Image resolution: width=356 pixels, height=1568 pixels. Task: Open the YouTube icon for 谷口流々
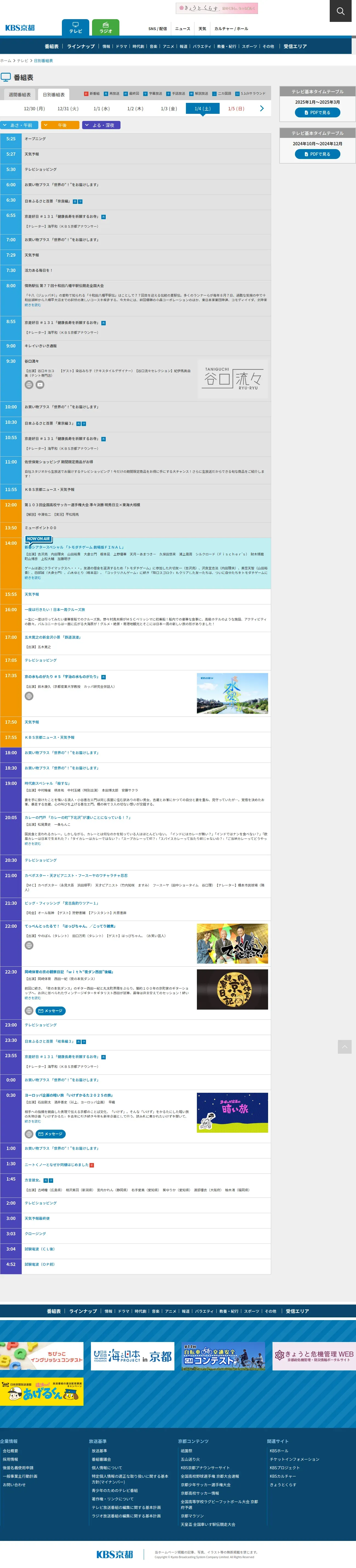40,385
